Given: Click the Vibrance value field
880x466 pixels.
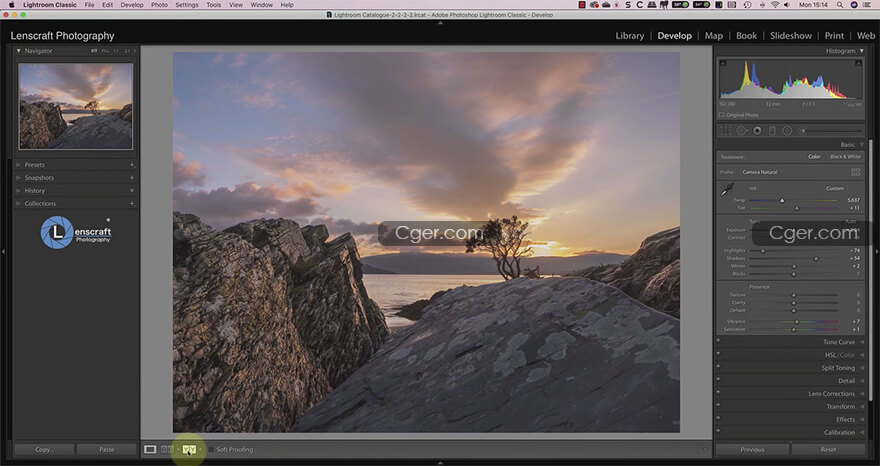Looking at the screenshot, I should pos(855,322).
